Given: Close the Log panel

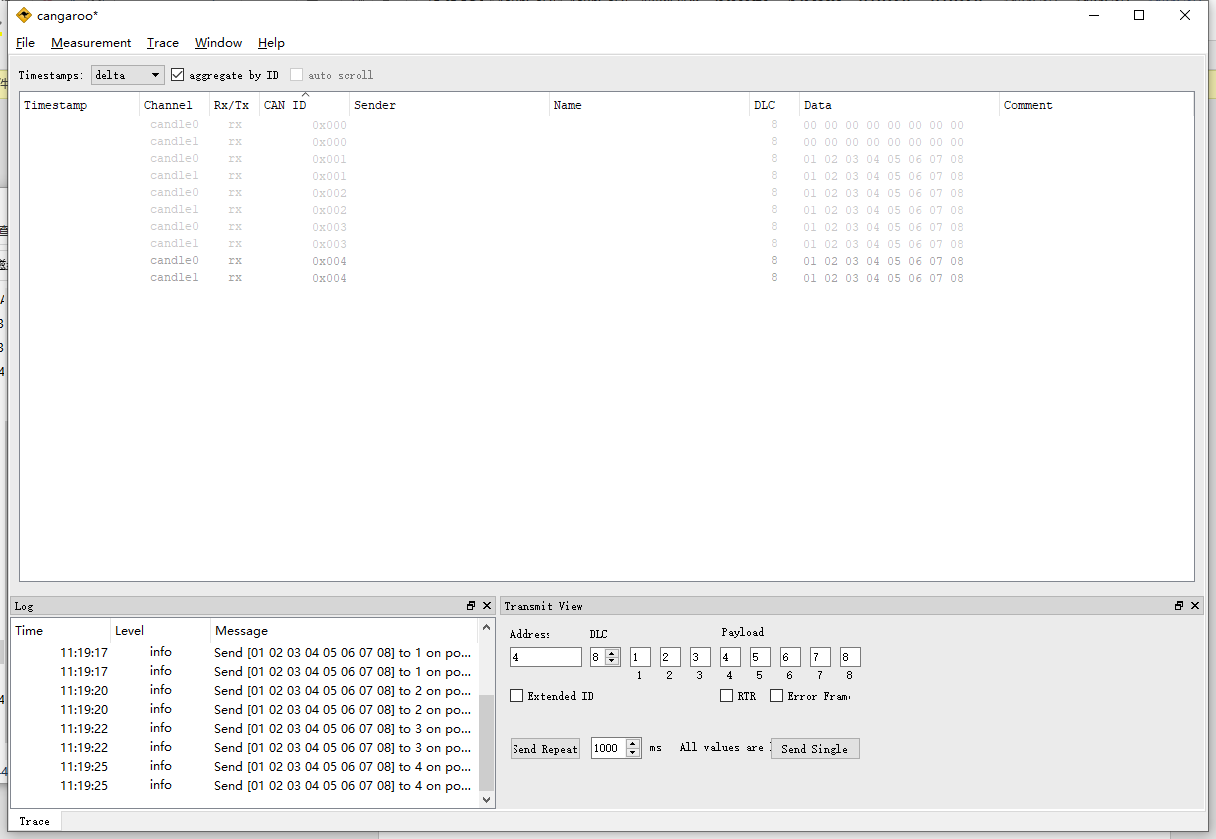Looking at the screenshot, I should [487, 606].
